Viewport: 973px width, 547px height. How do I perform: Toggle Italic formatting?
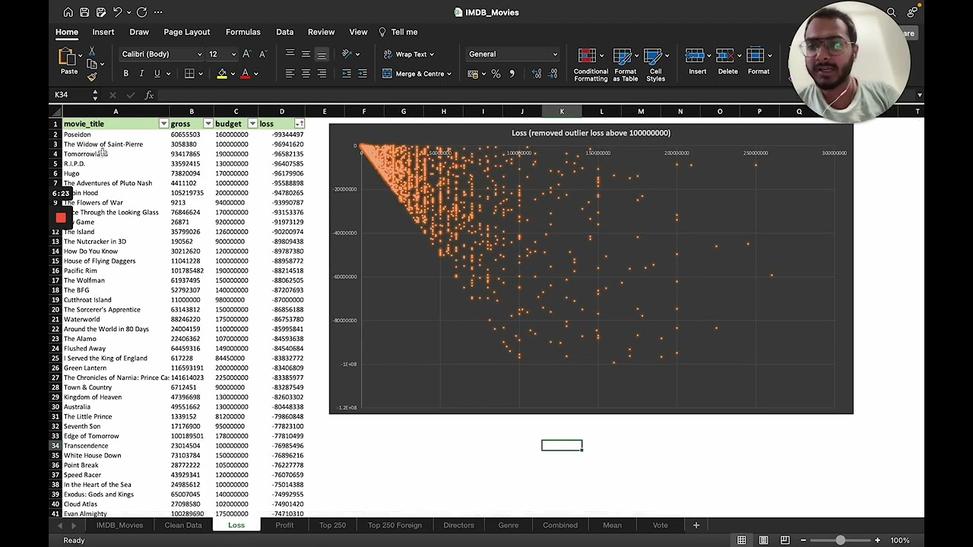click(141, 73)
